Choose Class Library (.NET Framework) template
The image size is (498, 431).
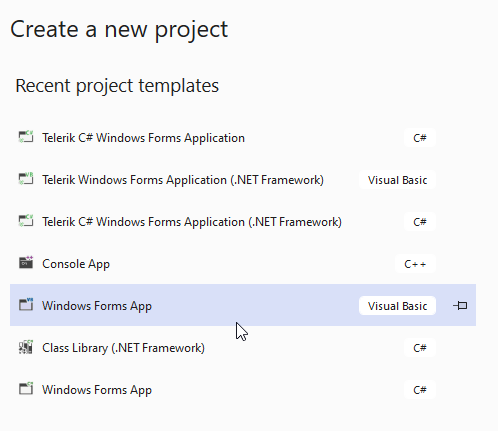243,348
